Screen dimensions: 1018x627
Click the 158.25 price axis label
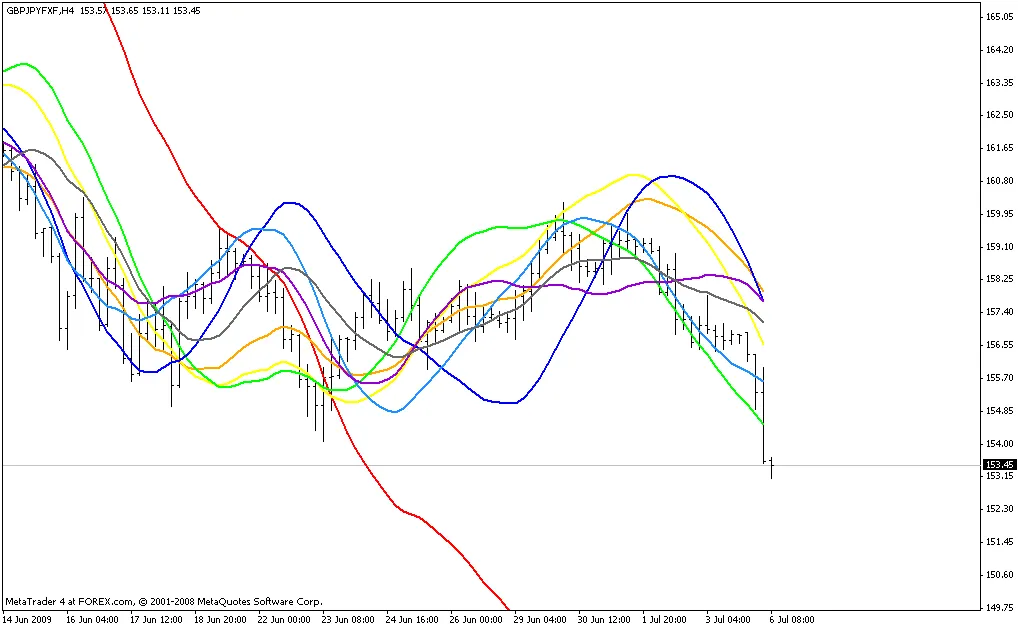[x=999, y=279]
